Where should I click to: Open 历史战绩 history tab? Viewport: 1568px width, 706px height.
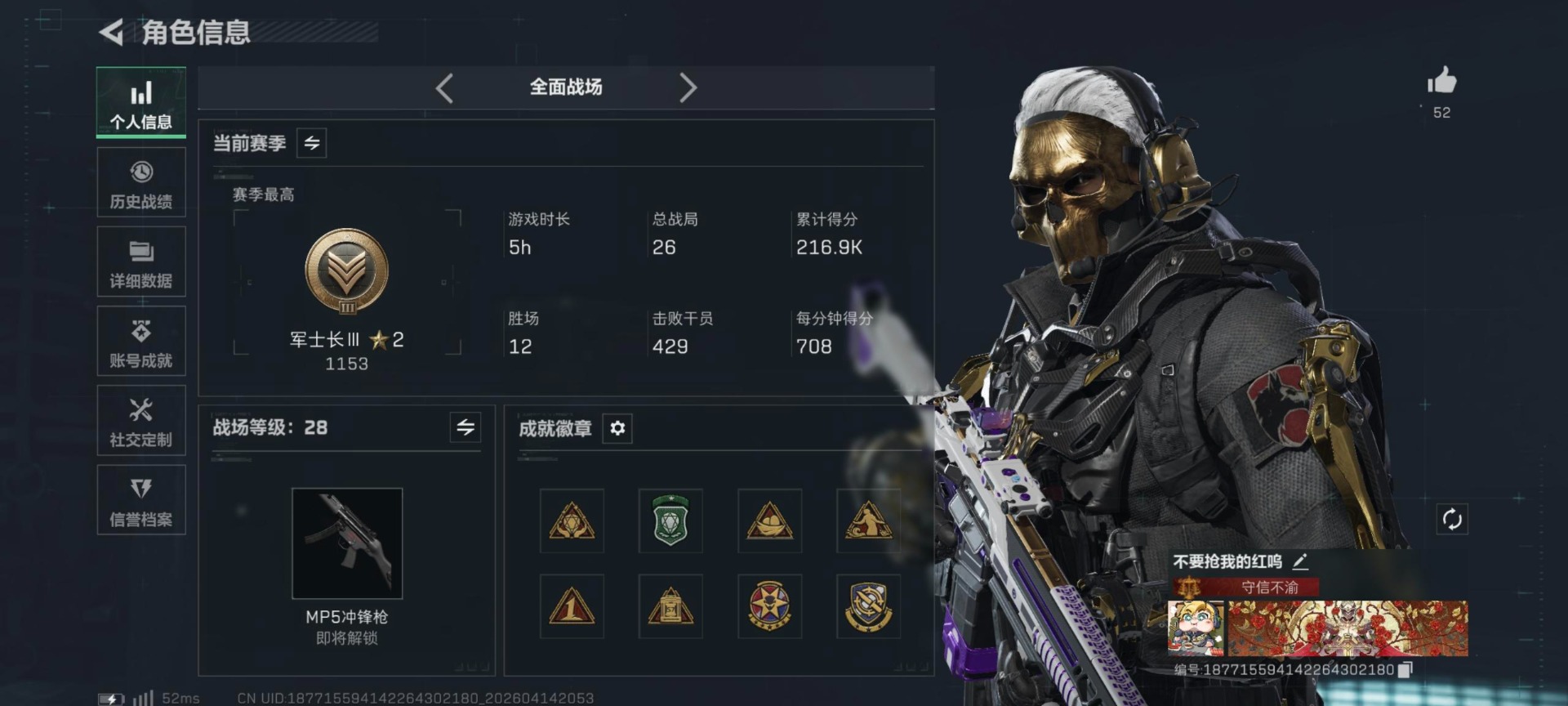tap(141, 183)
